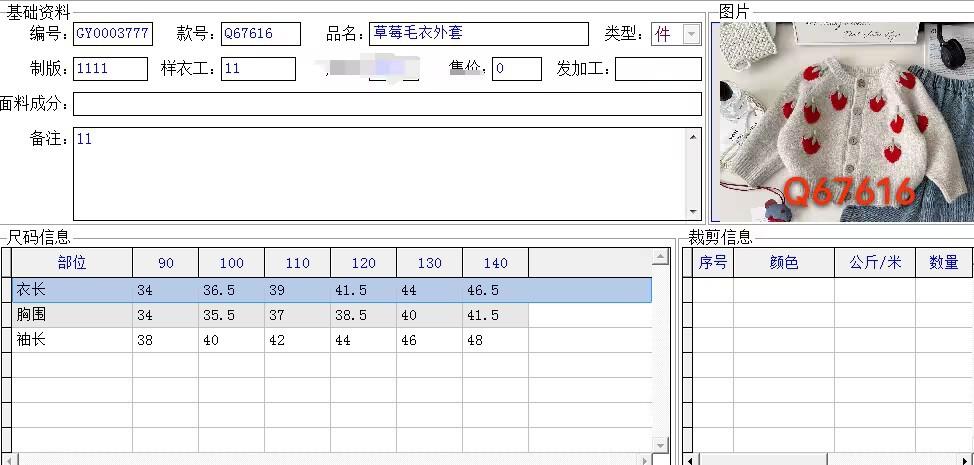Click the 面料成分 text field
Image resolution: width=974 pixels, height=465 pixels.
388,104
